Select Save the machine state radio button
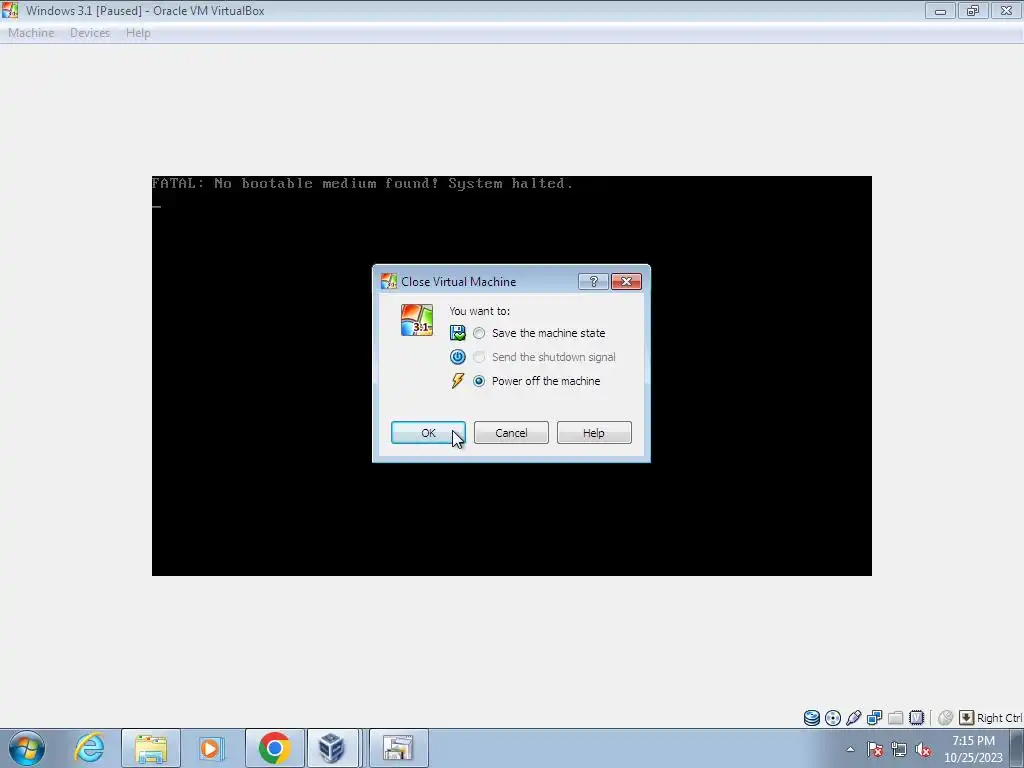Image resolution: width=1024 pixels, height=768 pixels. [479, 333]
